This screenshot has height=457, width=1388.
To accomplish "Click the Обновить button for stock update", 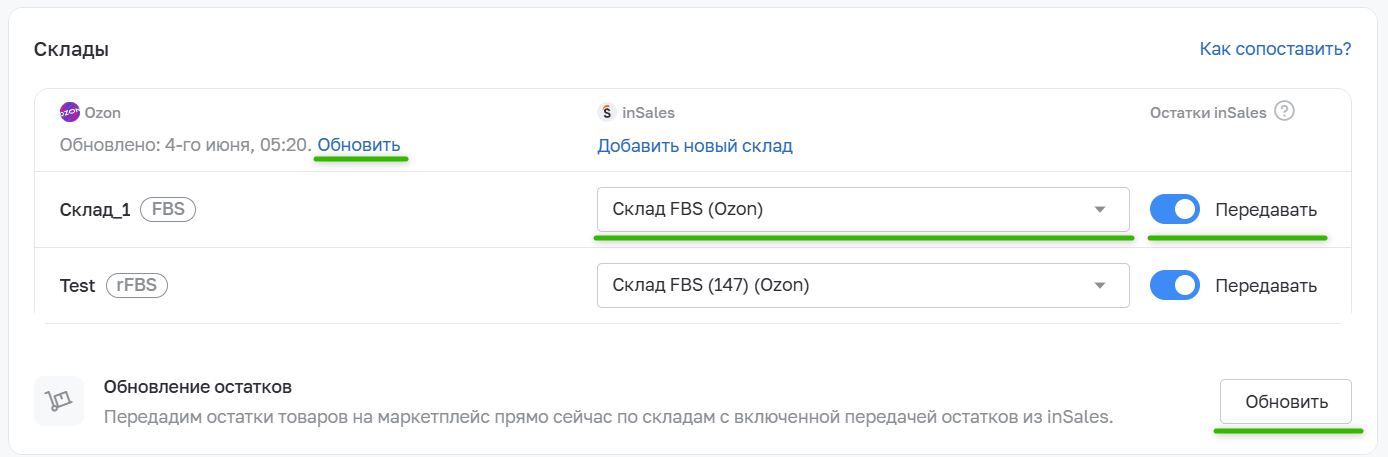I will click(1286, 402).
